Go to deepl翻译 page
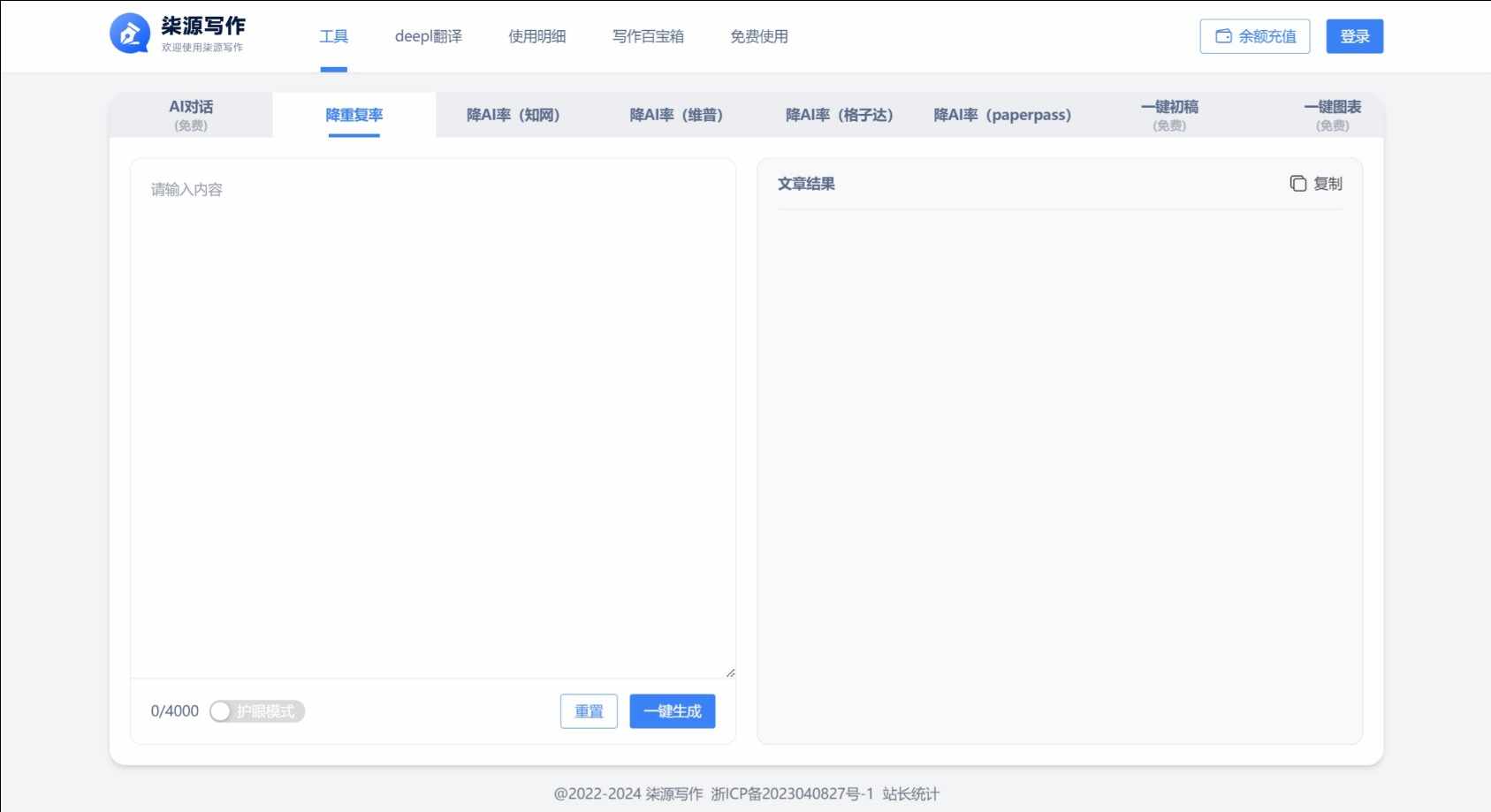The height and width of the screenshot is (812, 1491). tap(429, 36)
